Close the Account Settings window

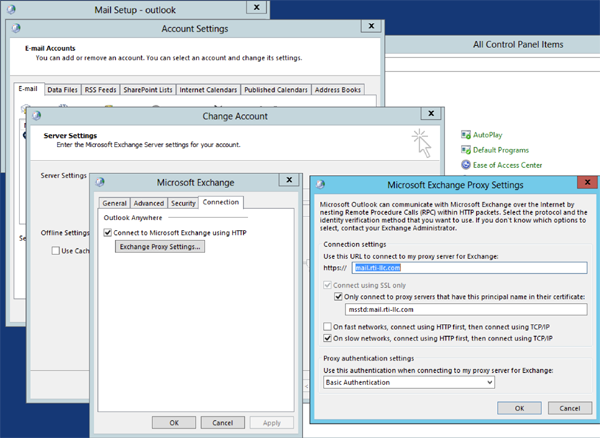tap(371, 26)
